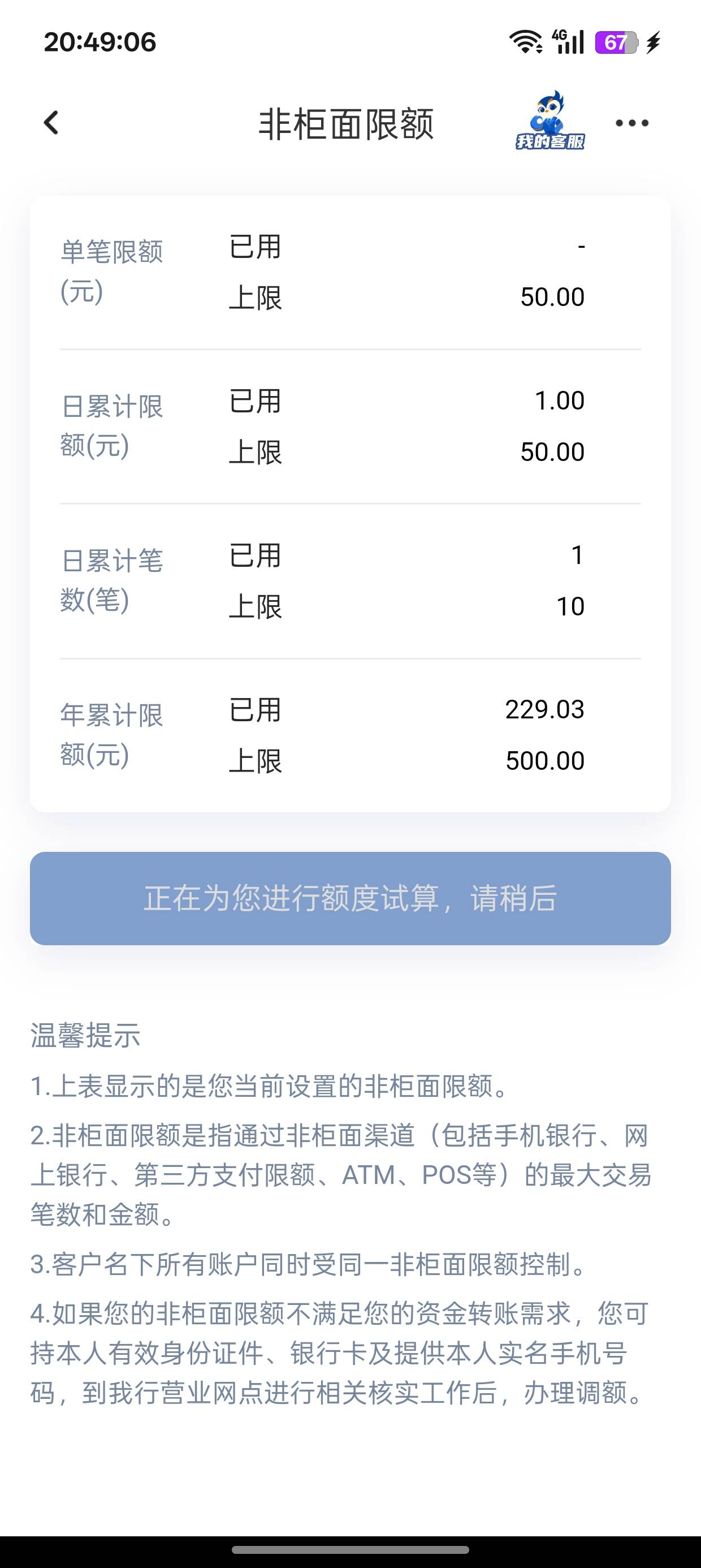Tap the 4G signal strength icon

pyautogui.click(x=568, y=42)
